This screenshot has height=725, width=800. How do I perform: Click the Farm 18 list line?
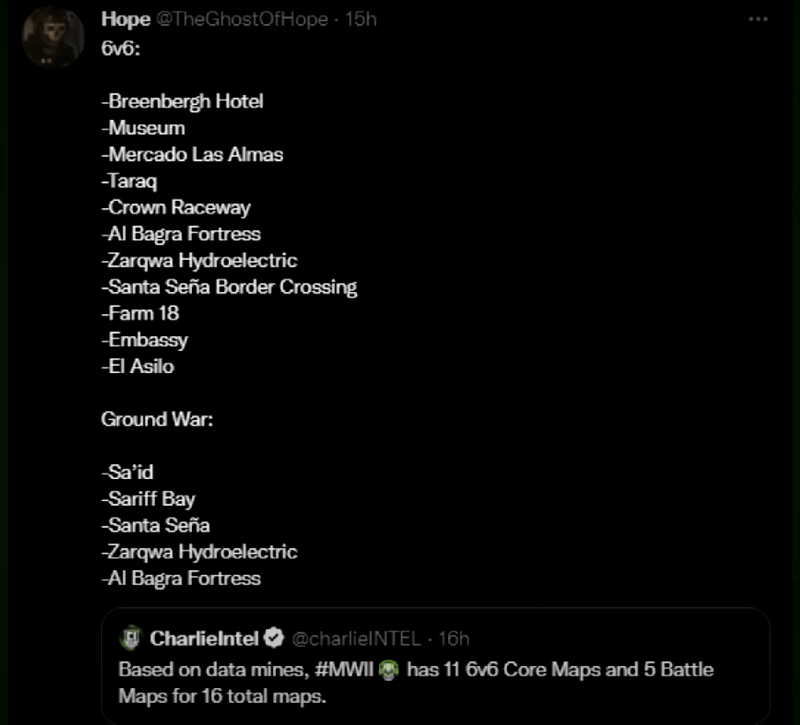[x=140, y=313]
